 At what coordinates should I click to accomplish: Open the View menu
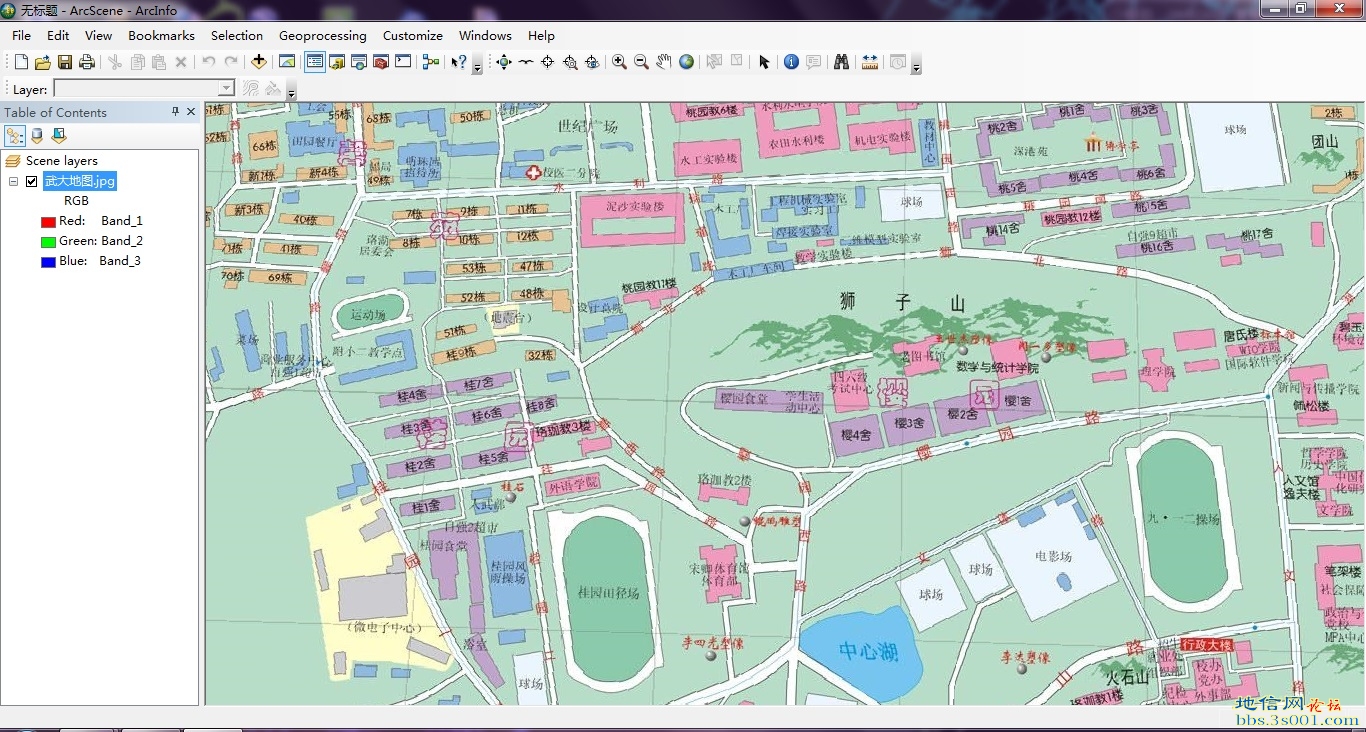pyautogui.click(x=98, y=35)
